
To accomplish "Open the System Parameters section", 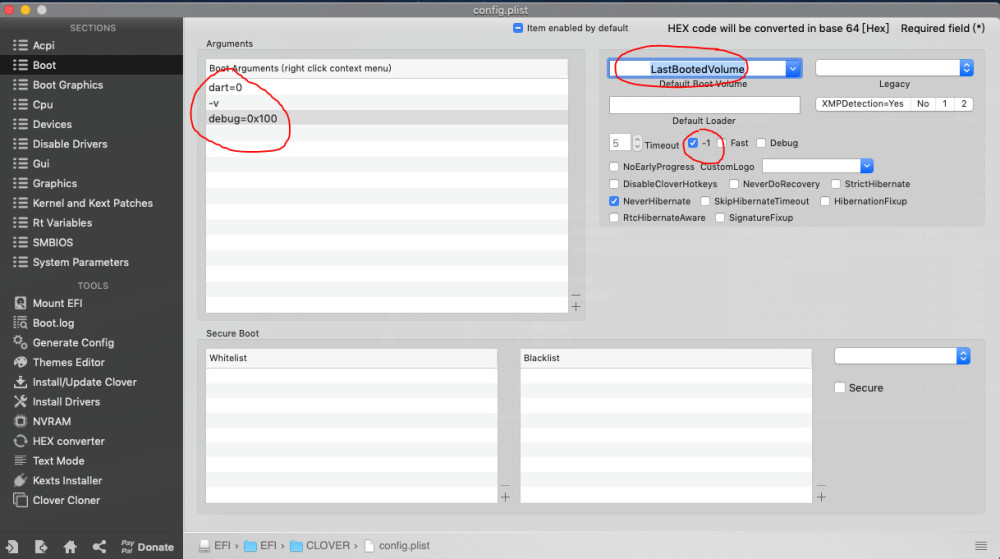I will coord(80,262).
